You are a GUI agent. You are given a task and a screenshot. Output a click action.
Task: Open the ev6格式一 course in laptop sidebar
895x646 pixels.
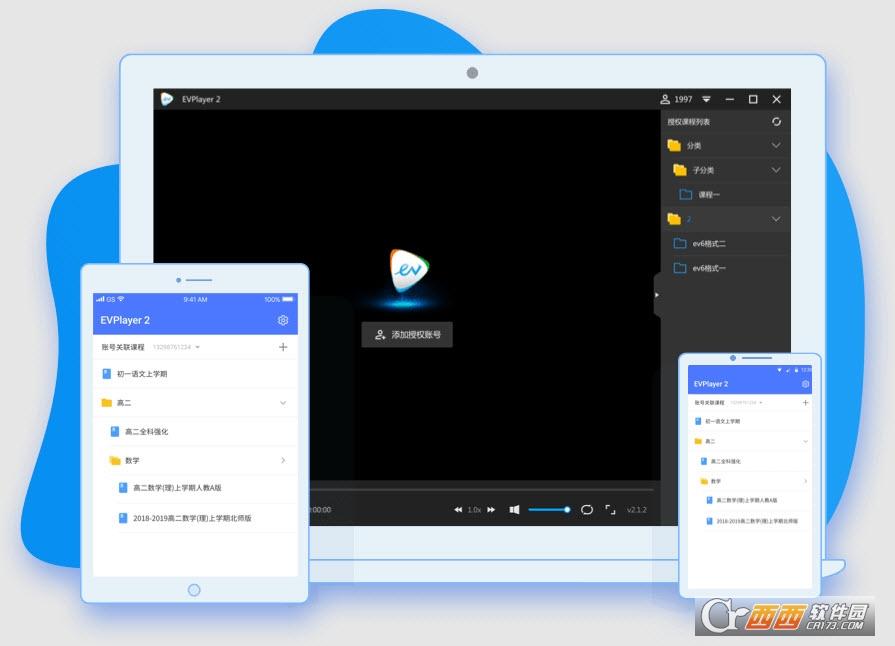tap(725, 268)
